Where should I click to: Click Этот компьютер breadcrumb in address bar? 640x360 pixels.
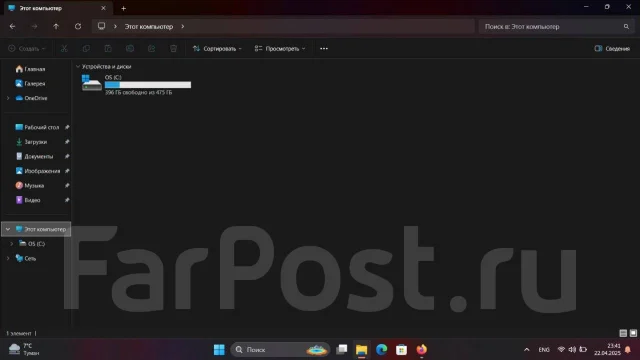pos(149,27)
